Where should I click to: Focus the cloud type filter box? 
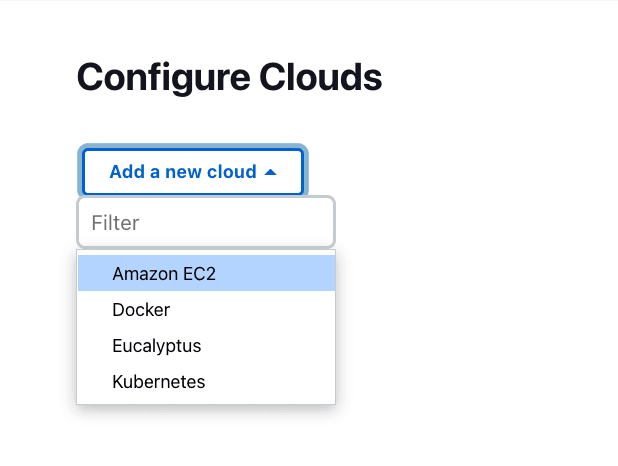click(x=206, y=222)
